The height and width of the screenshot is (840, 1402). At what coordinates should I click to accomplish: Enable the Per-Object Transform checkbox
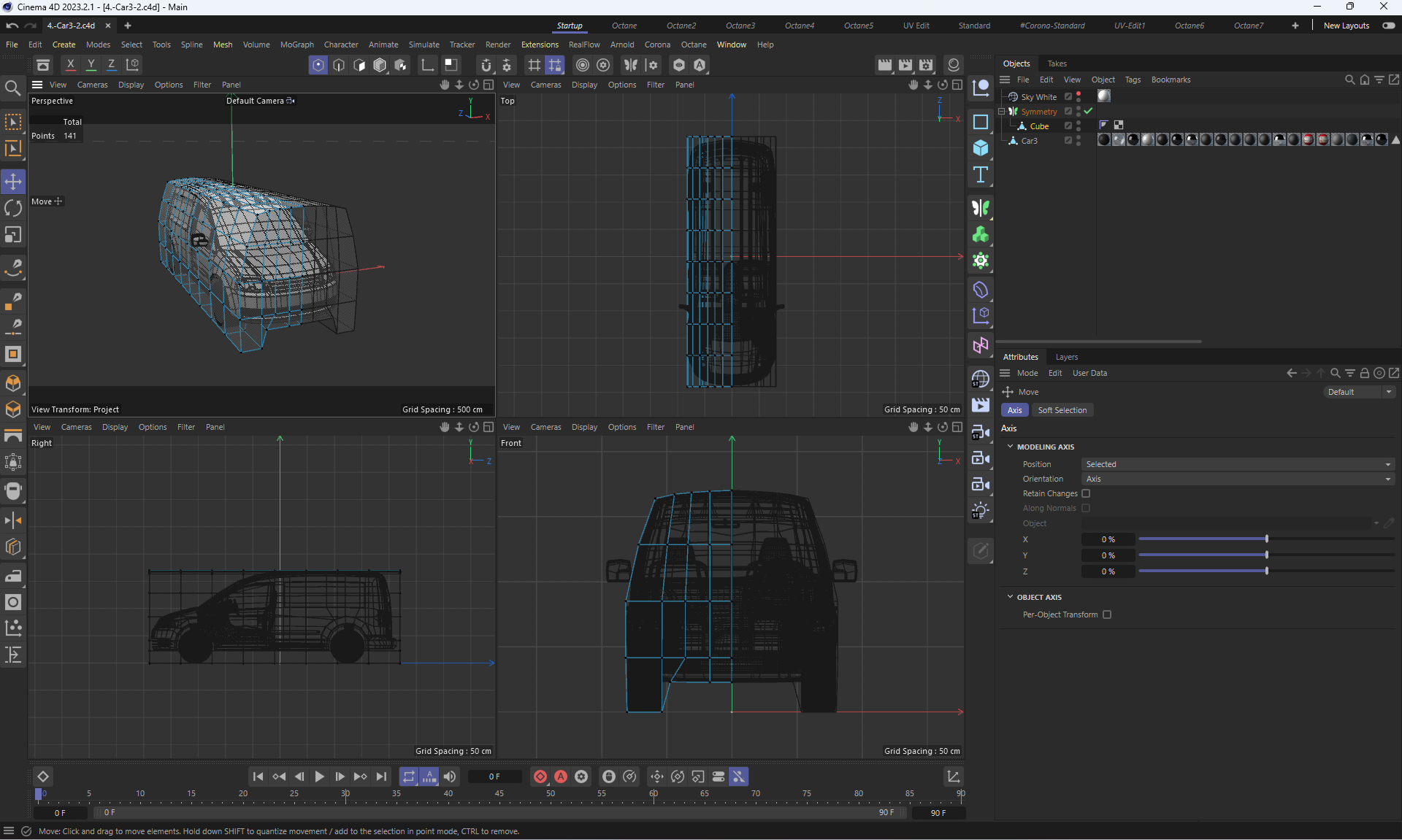tap(1107, 614)
